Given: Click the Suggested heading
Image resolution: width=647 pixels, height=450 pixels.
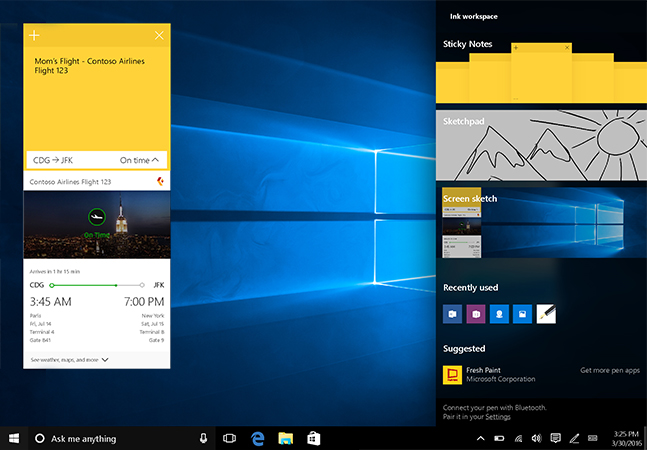Looking at the screenshot, I should pyautogui.click(x=464, y=349).
